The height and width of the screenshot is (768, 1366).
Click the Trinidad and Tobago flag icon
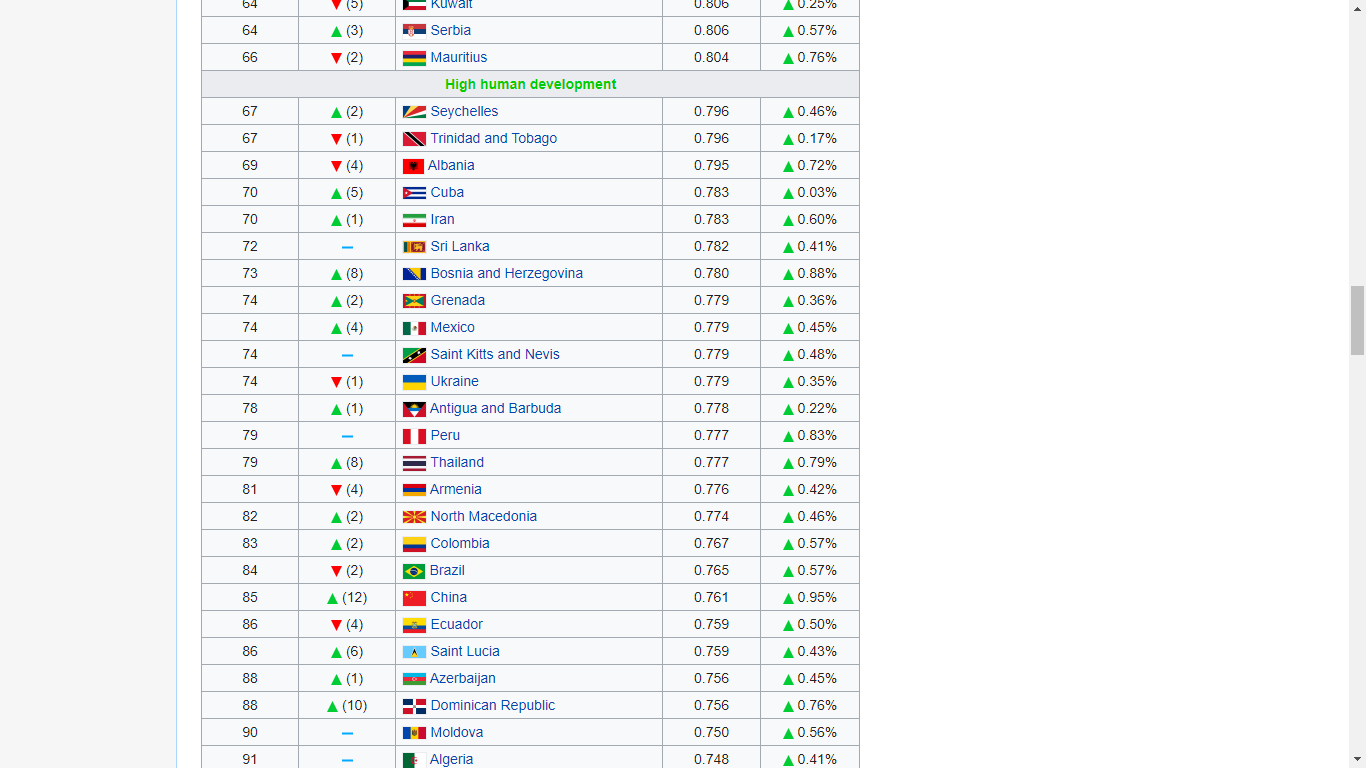(x=414, y=139)
